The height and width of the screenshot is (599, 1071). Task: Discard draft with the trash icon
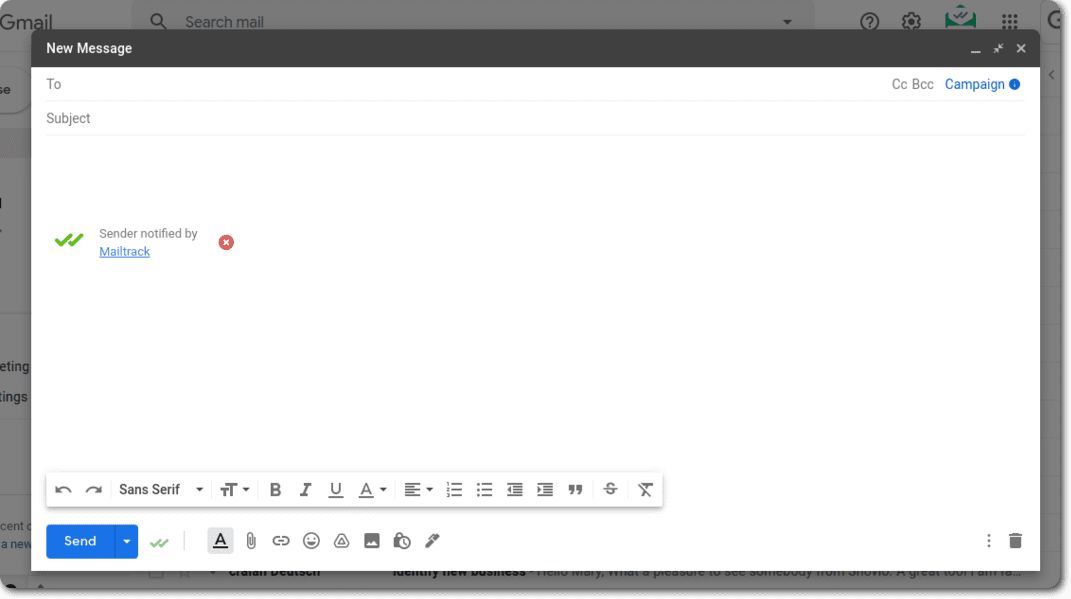1015,541
